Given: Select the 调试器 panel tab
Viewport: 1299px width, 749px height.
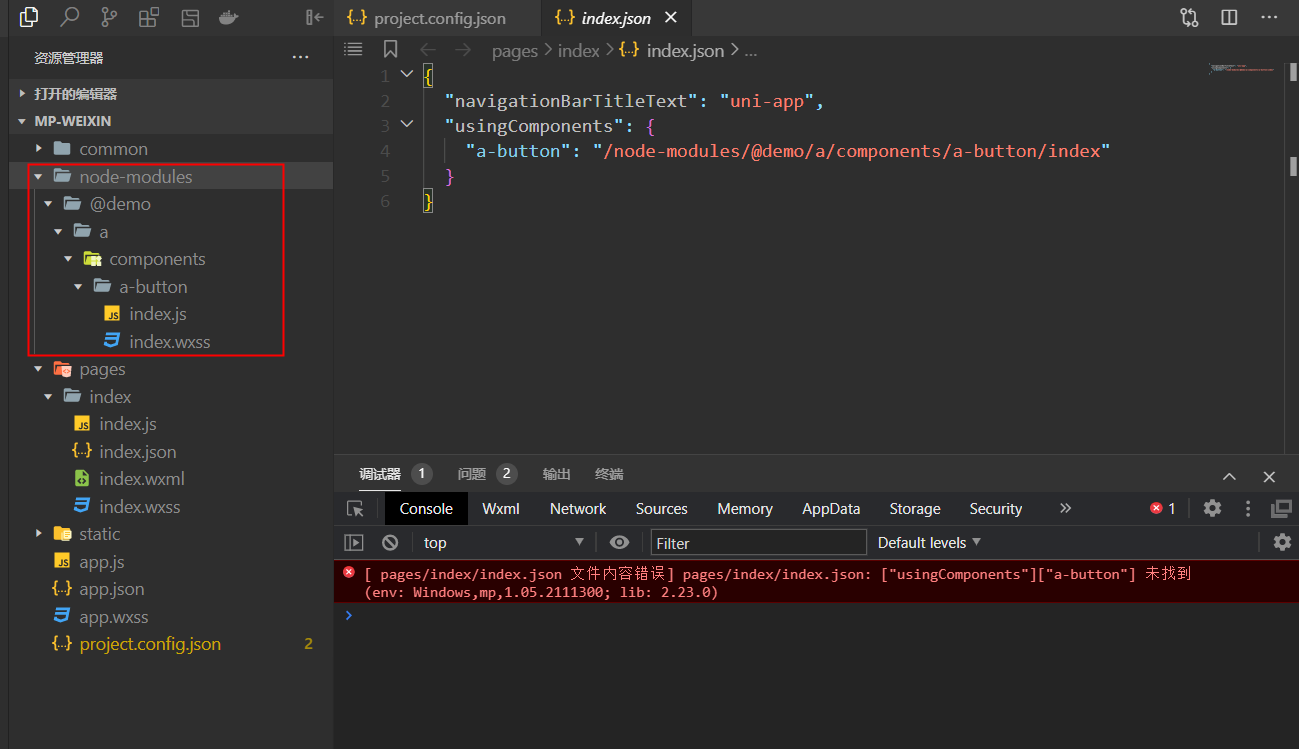Looking at the screenshot, I should click(x=395, y=474).
